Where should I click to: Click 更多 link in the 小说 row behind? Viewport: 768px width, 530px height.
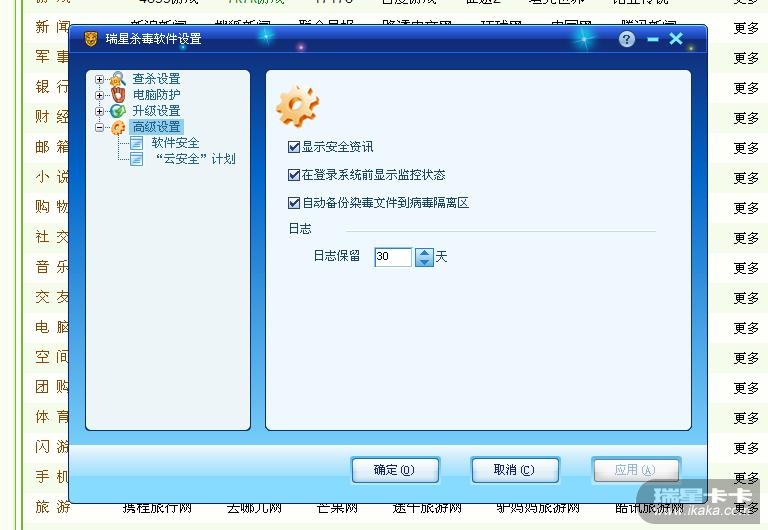click(746, 178)
